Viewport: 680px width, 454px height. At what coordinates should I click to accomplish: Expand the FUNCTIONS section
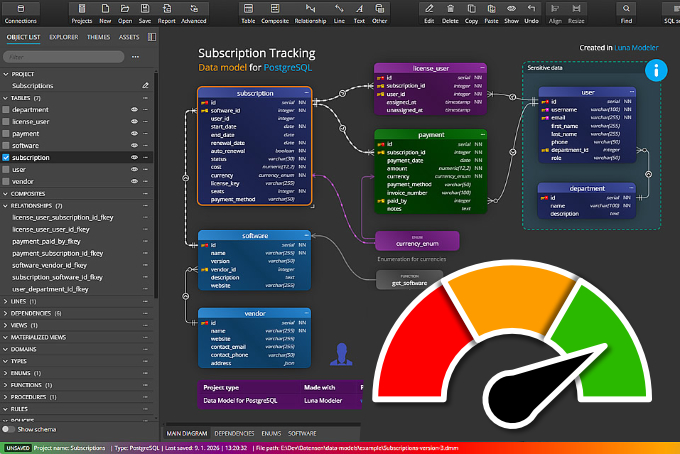pyautogui.click(x=6, y=385)
